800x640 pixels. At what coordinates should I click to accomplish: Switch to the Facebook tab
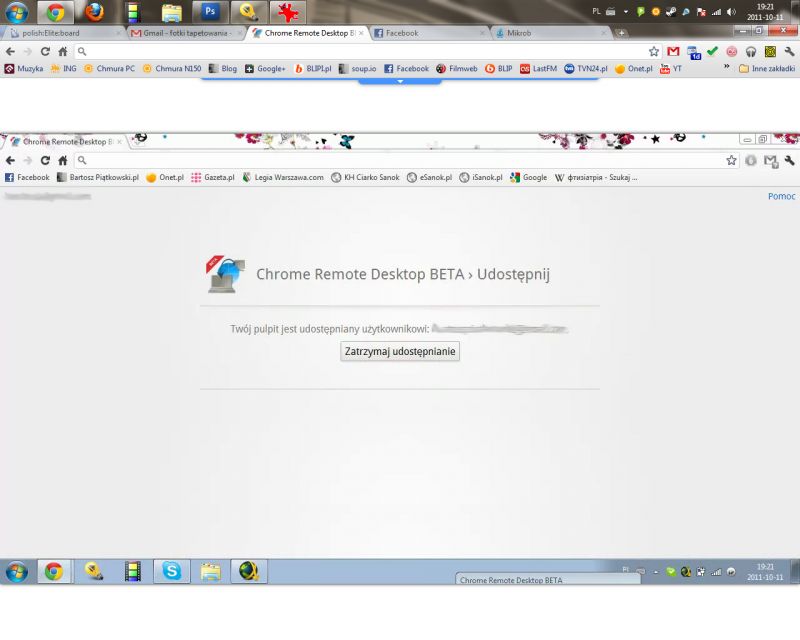click(429, 33)
